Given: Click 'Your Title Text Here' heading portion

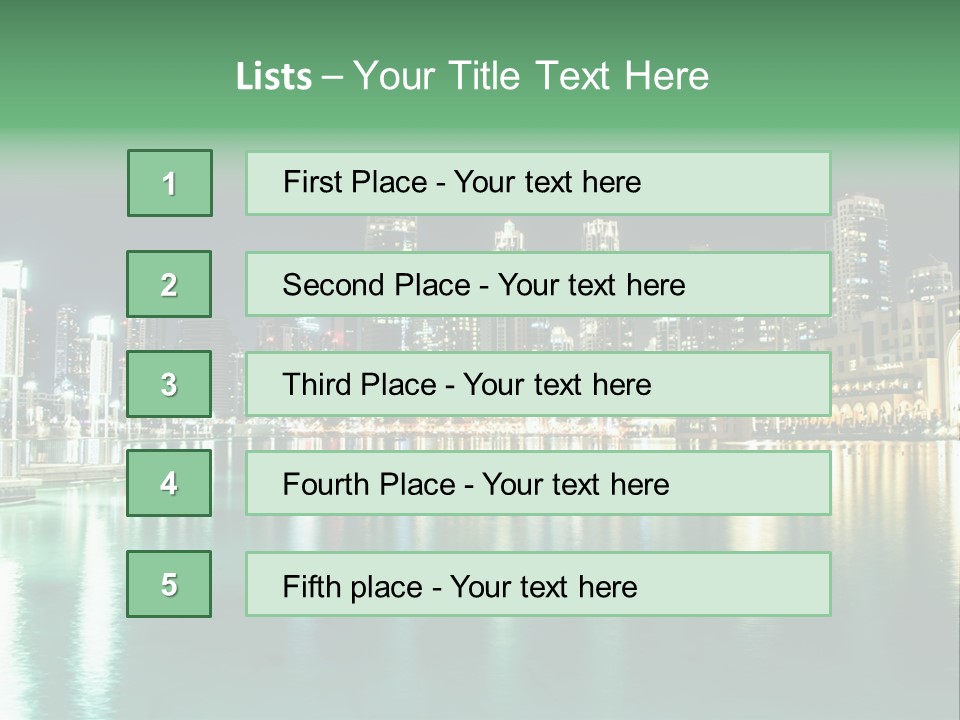Looking at the screenshot, I should coord(531,76).
